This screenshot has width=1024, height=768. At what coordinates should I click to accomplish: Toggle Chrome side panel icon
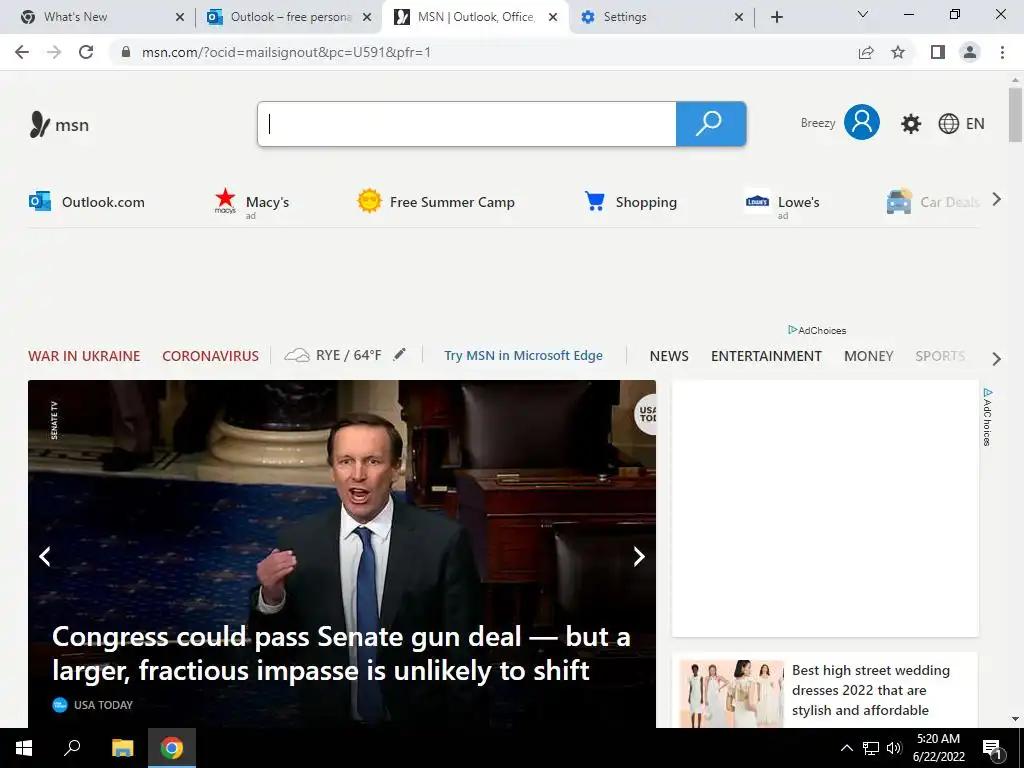click(938, 52)
